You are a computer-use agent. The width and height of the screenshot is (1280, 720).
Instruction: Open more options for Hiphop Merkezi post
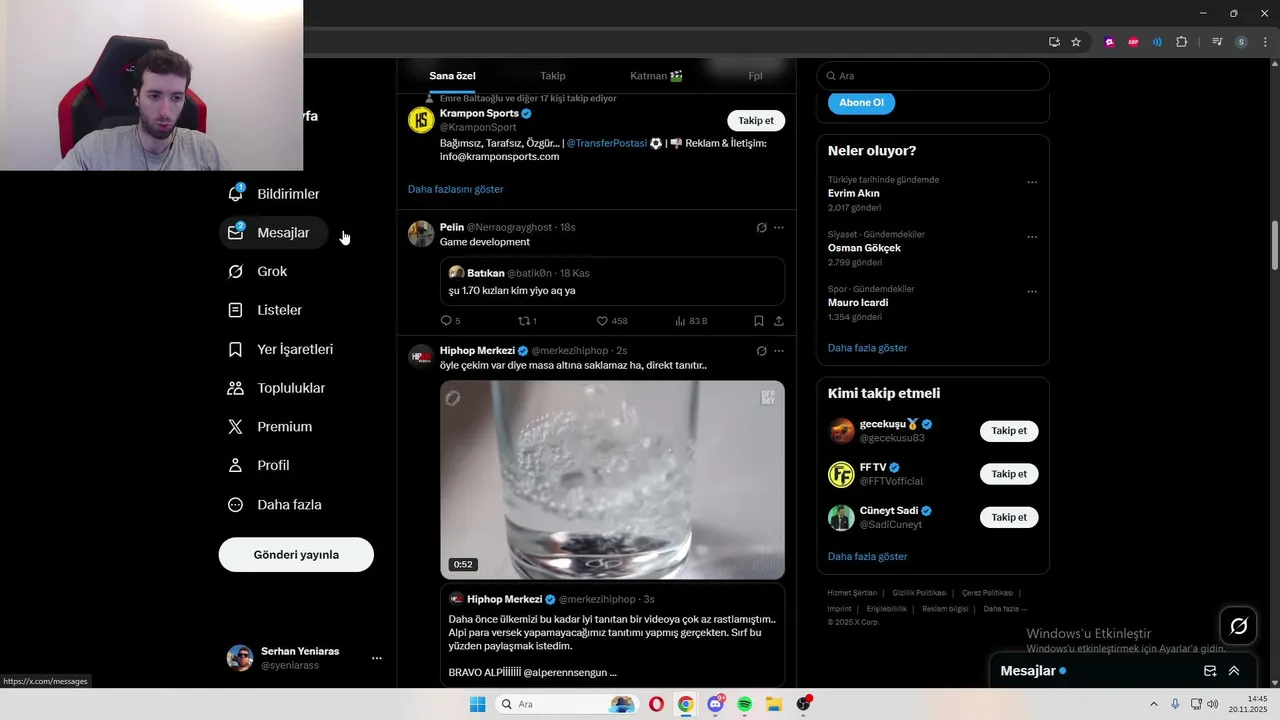(x=779, y=351)
